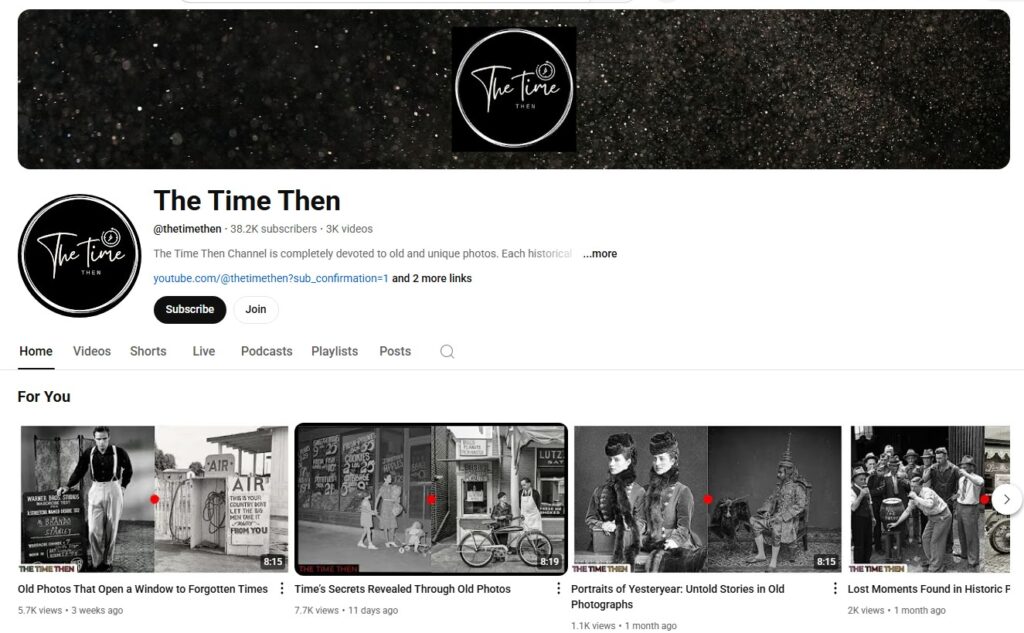Open title 'Old Photos That Open a Window to Forgotten Times'
The height and width of the screenshot is (633, 1024).
tap(143, 589)
